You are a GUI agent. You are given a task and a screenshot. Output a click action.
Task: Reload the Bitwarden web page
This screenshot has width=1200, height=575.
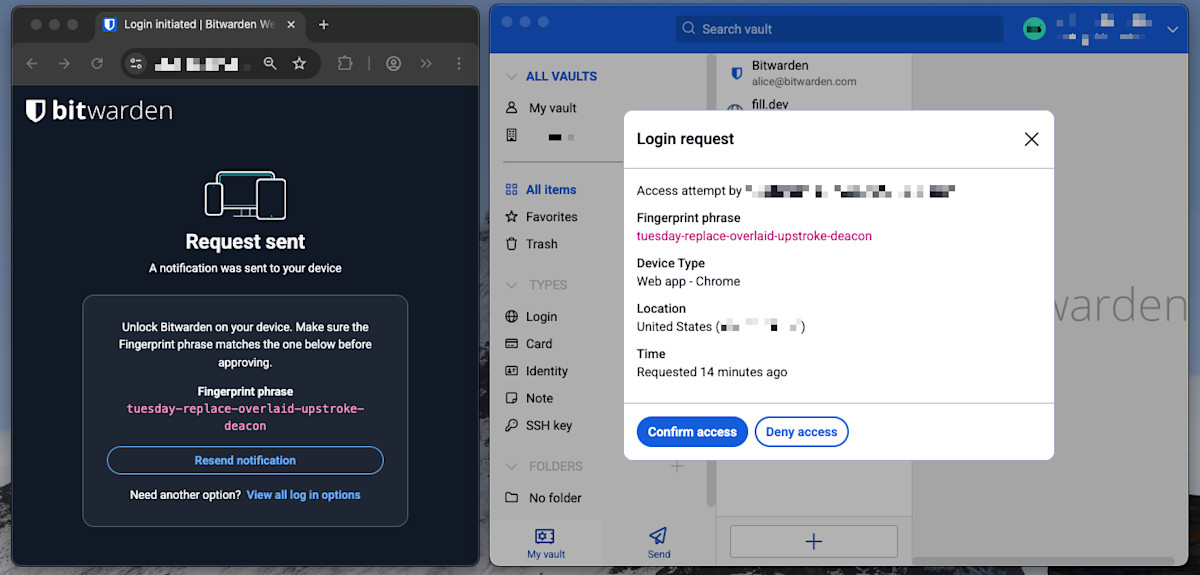pos(97,63)
